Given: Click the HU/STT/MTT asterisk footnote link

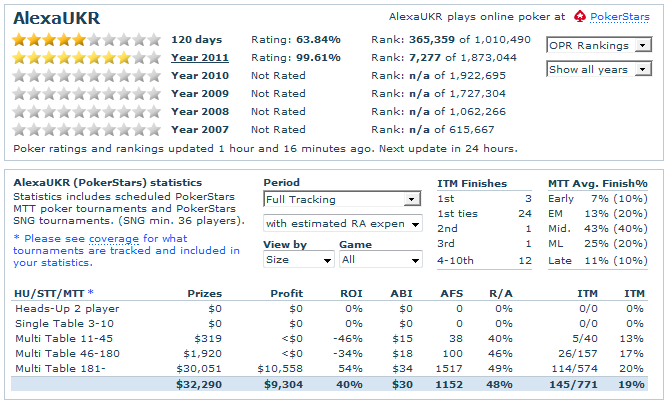Looking at the screenshot, I should (91, 293).
